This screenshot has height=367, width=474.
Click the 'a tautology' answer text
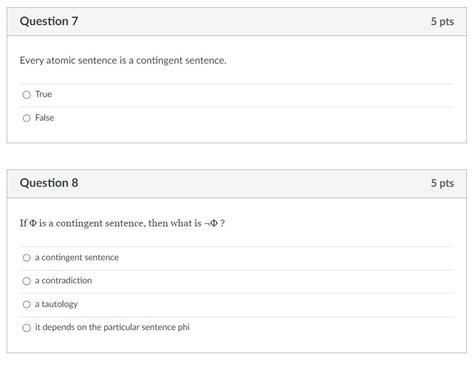pos(56,304)
